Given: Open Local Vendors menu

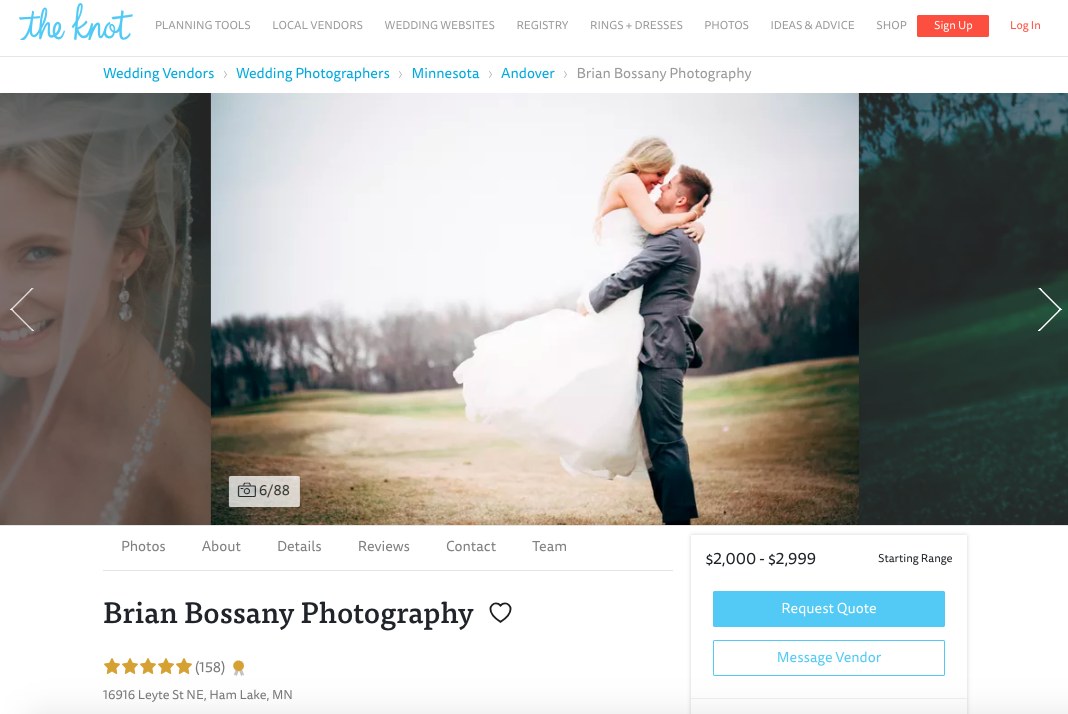Looking at the screenshot, I should [x=317, y=25].
